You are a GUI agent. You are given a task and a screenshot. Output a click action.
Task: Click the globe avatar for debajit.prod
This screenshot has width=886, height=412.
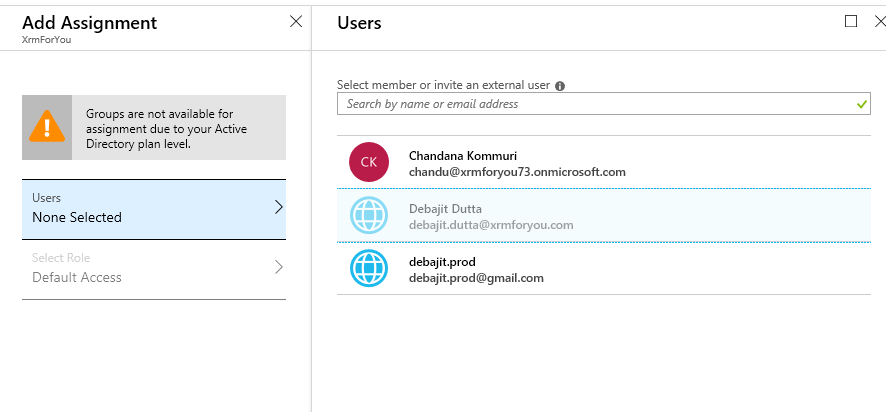click(x=368, y=269)
